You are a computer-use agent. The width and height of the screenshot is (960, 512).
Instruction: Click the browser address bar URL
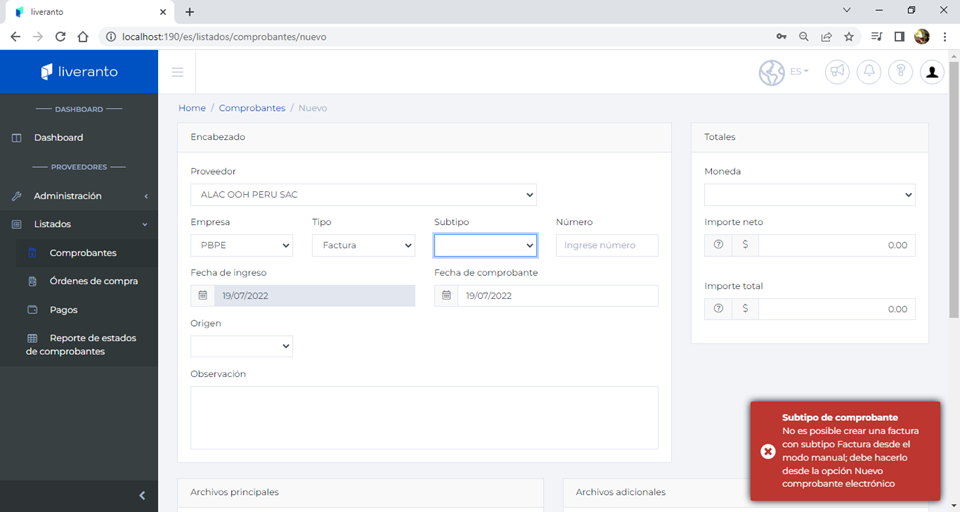pyautogui.click(x=224, y=37)
